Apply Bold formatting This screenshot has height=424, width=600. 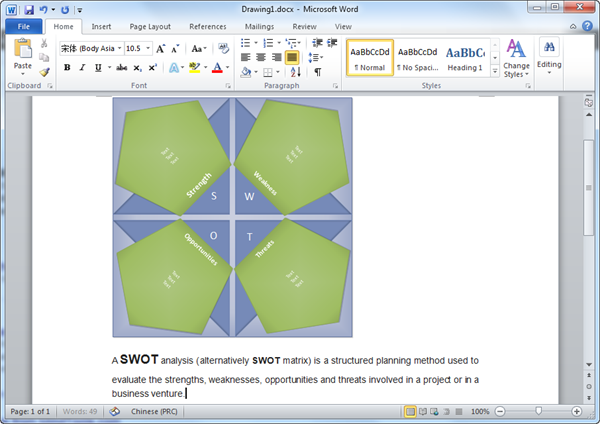tap(67, 68)
